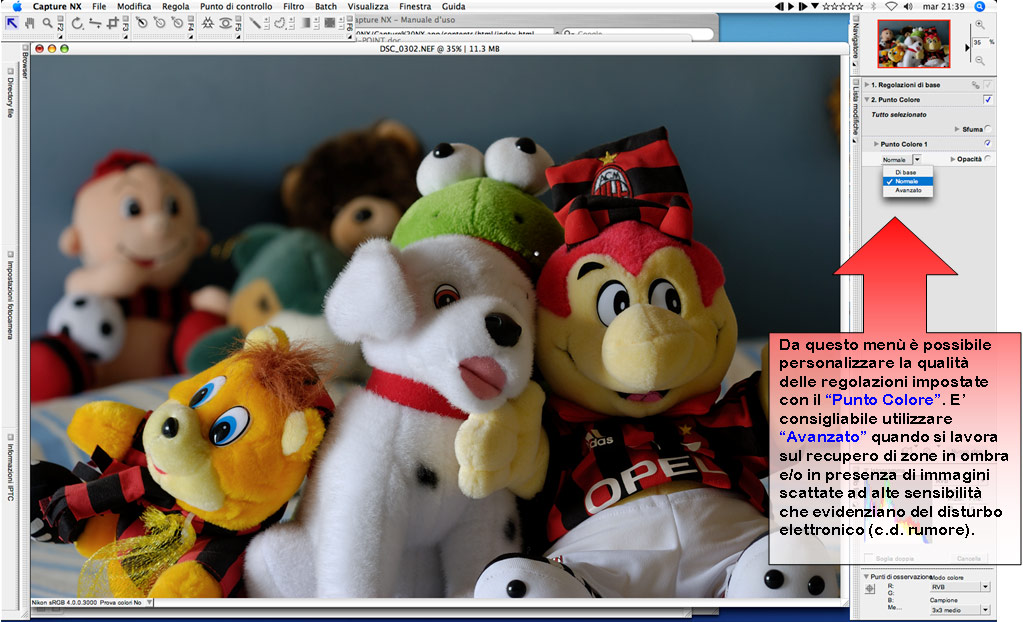Select the Gradient selection tool
This screenshot has width=1023, height=622.
click(305, 23)
